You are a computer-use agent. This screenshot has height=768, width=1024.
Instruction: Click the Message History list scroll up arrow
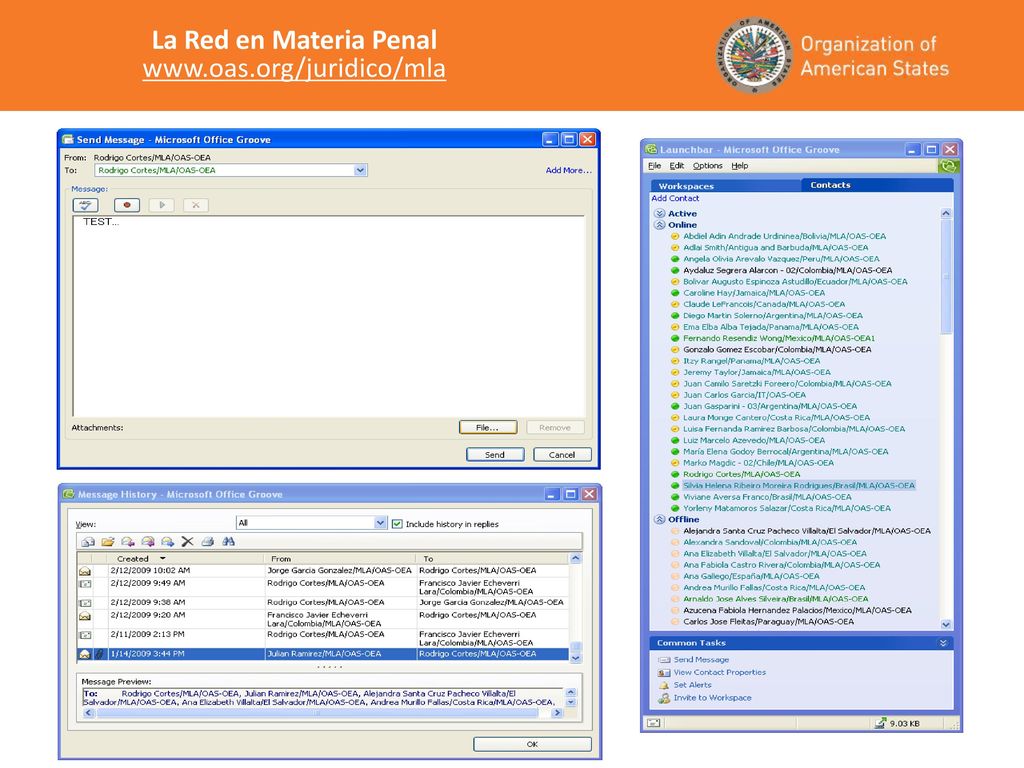[x=575, y=558]
